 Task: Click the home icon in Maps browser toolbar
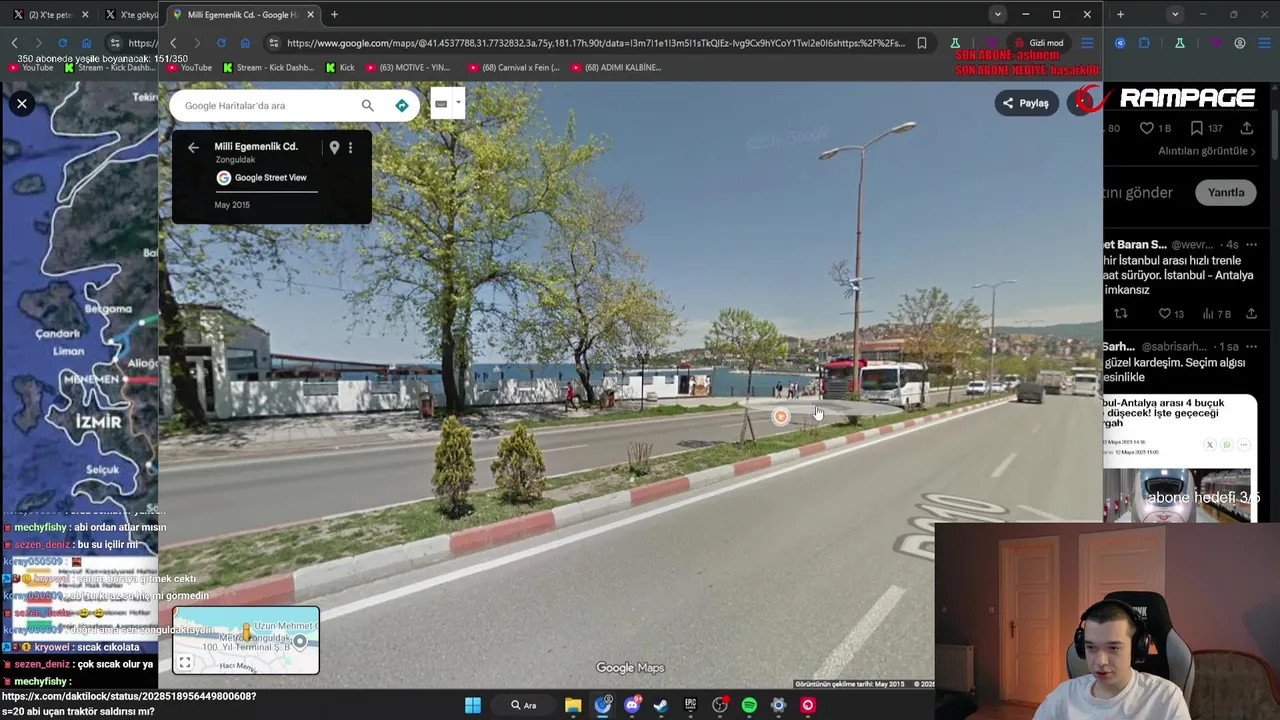[x=245, y=43]
